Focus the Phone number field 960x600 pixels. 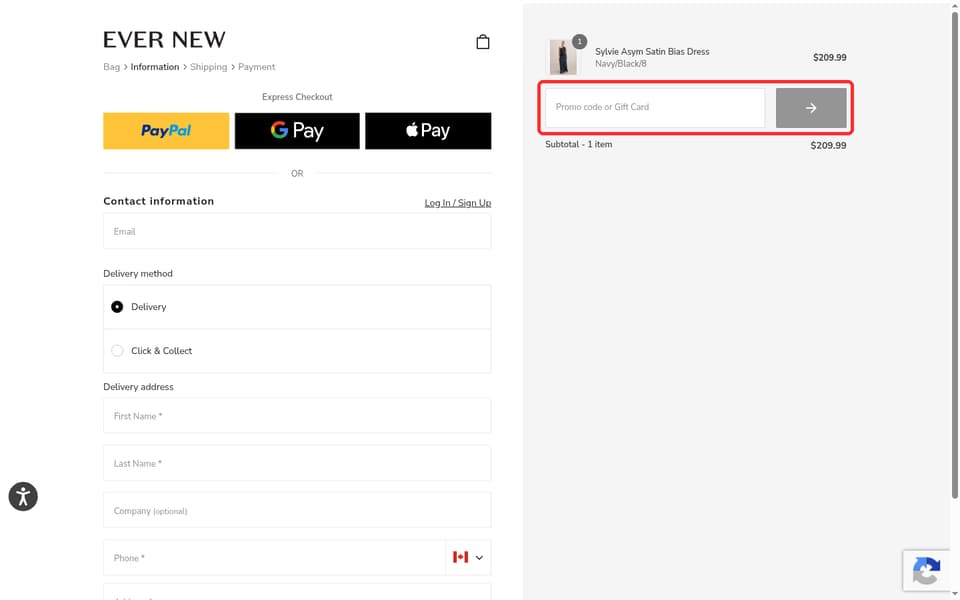(x=274, y=558)
